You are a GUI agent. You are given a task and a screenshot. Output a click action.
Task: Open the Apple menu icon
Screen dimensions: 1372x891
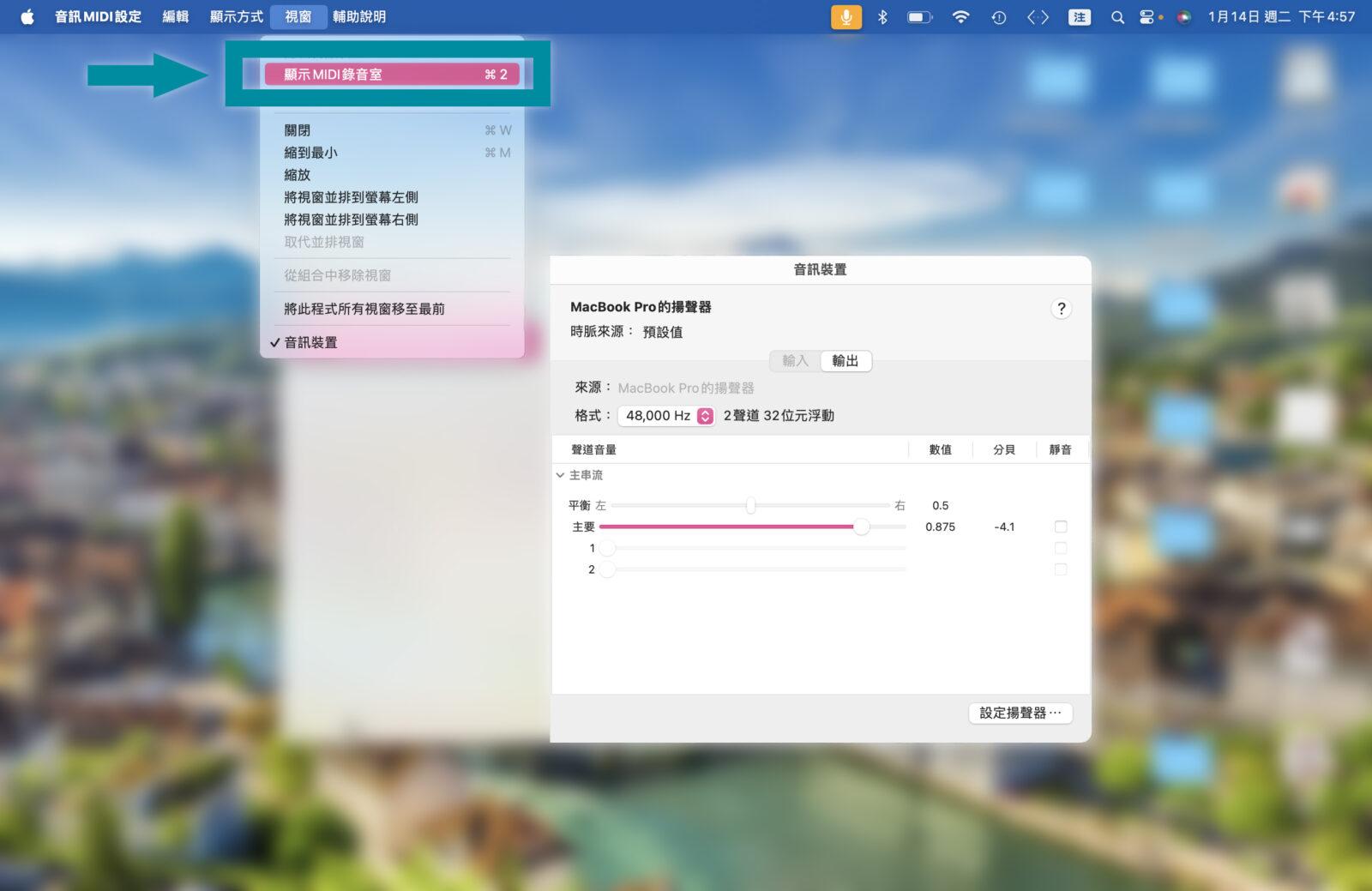pos(27,16)
